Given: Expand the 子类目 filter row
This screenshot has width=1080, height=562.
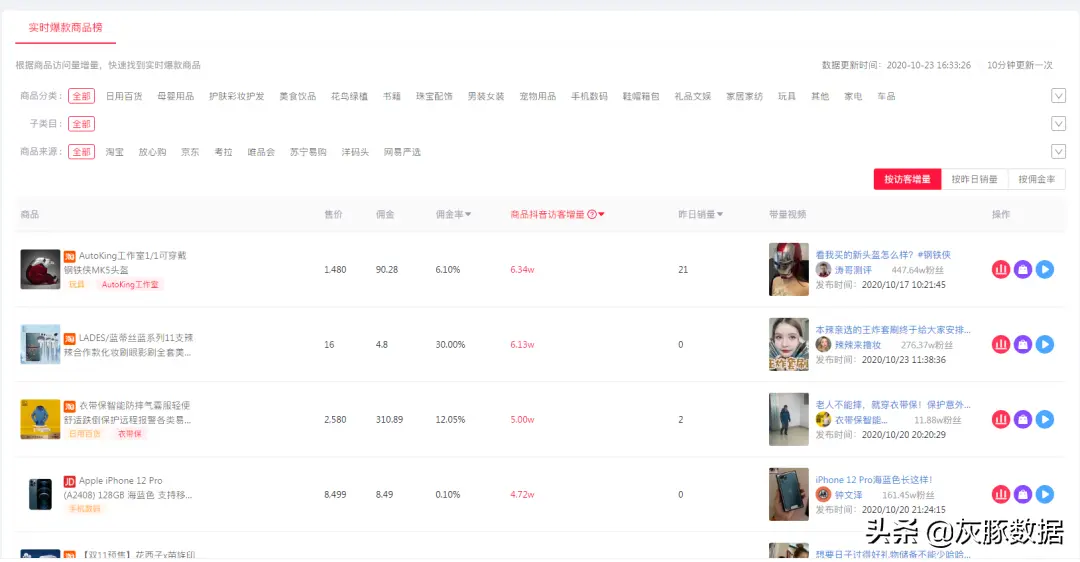Looking at the screenshot, I should click(x=1058, y=124).
